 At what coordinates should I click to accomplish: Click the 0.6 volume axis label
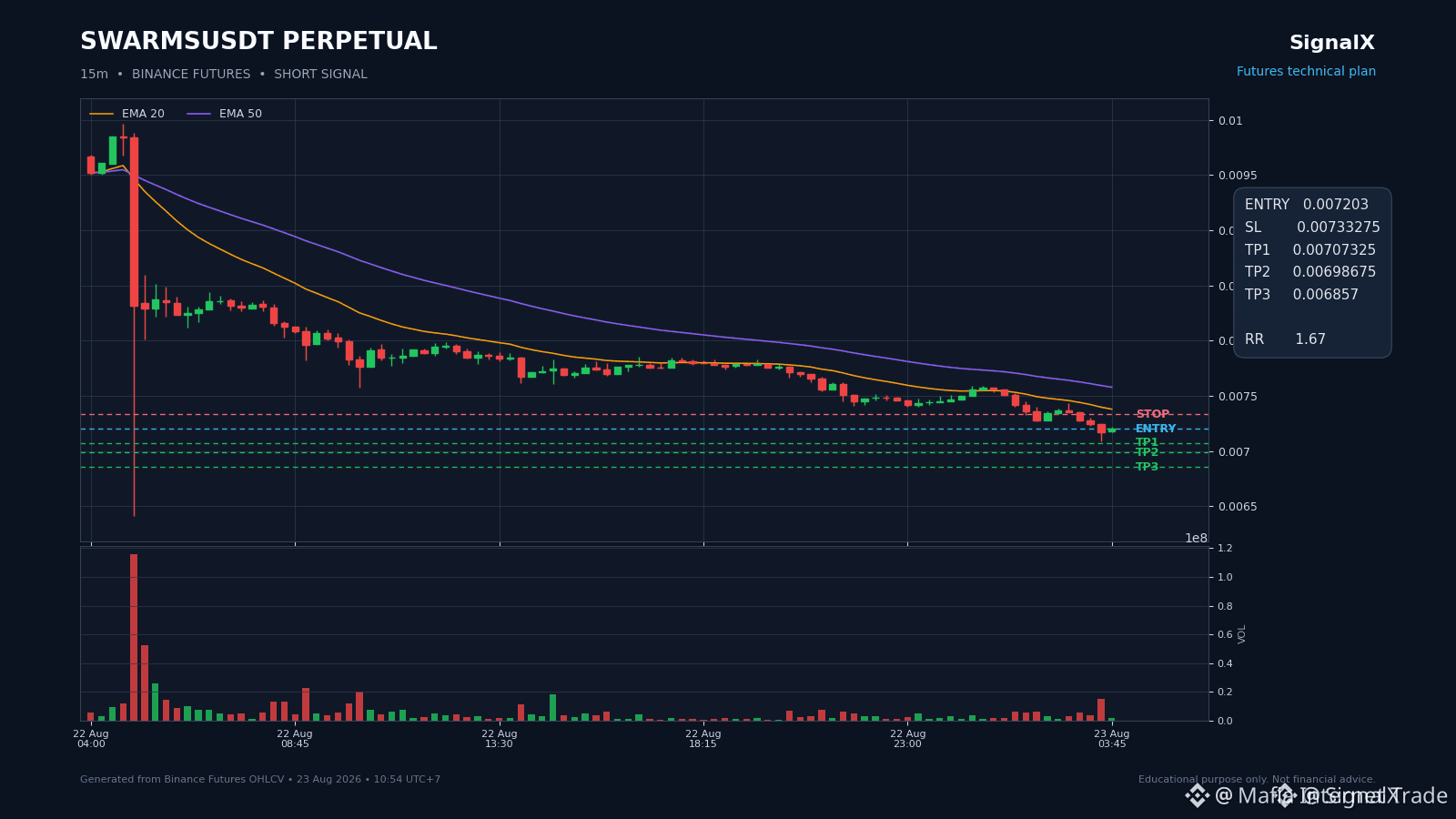1225,635
